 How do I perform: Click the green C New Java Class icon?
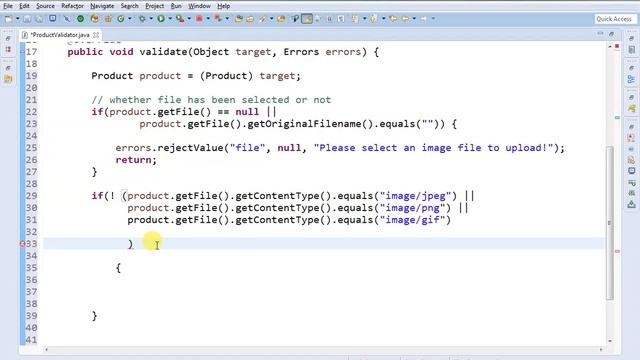[x=121, y=19]
